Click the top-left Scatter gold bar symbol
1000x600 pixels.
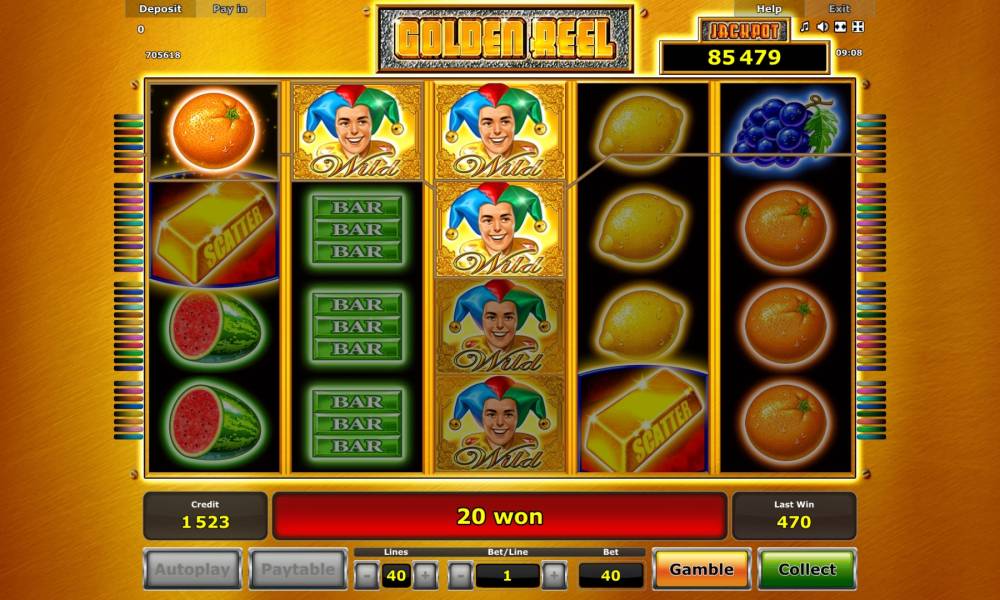[x=214, y=231]
